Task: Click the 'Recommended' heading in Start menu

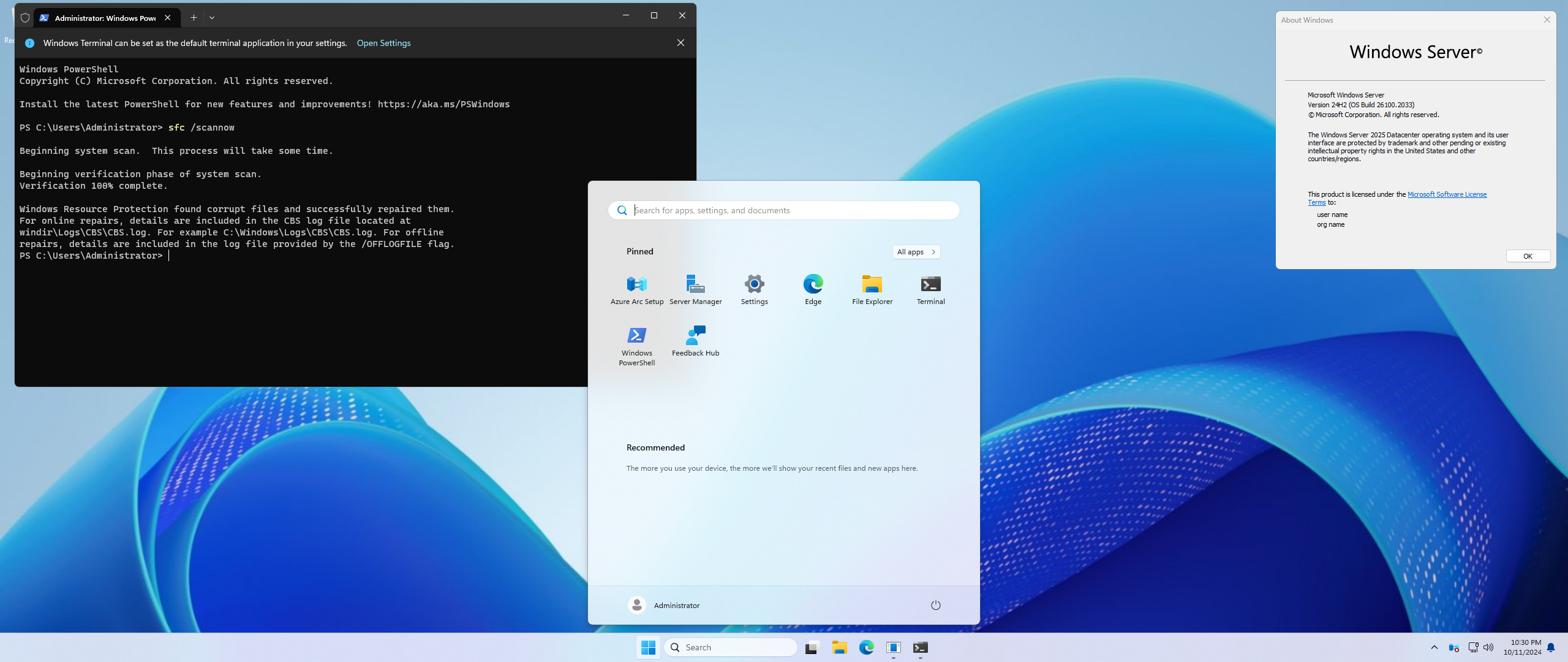Action: coord(655,447)
